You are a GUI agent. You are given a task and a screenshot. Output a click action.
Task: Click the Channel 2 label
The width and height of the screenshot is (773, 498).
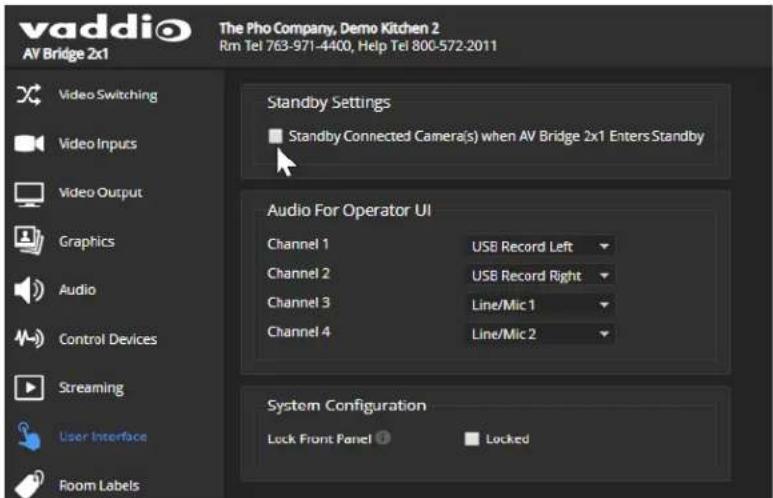298,273
